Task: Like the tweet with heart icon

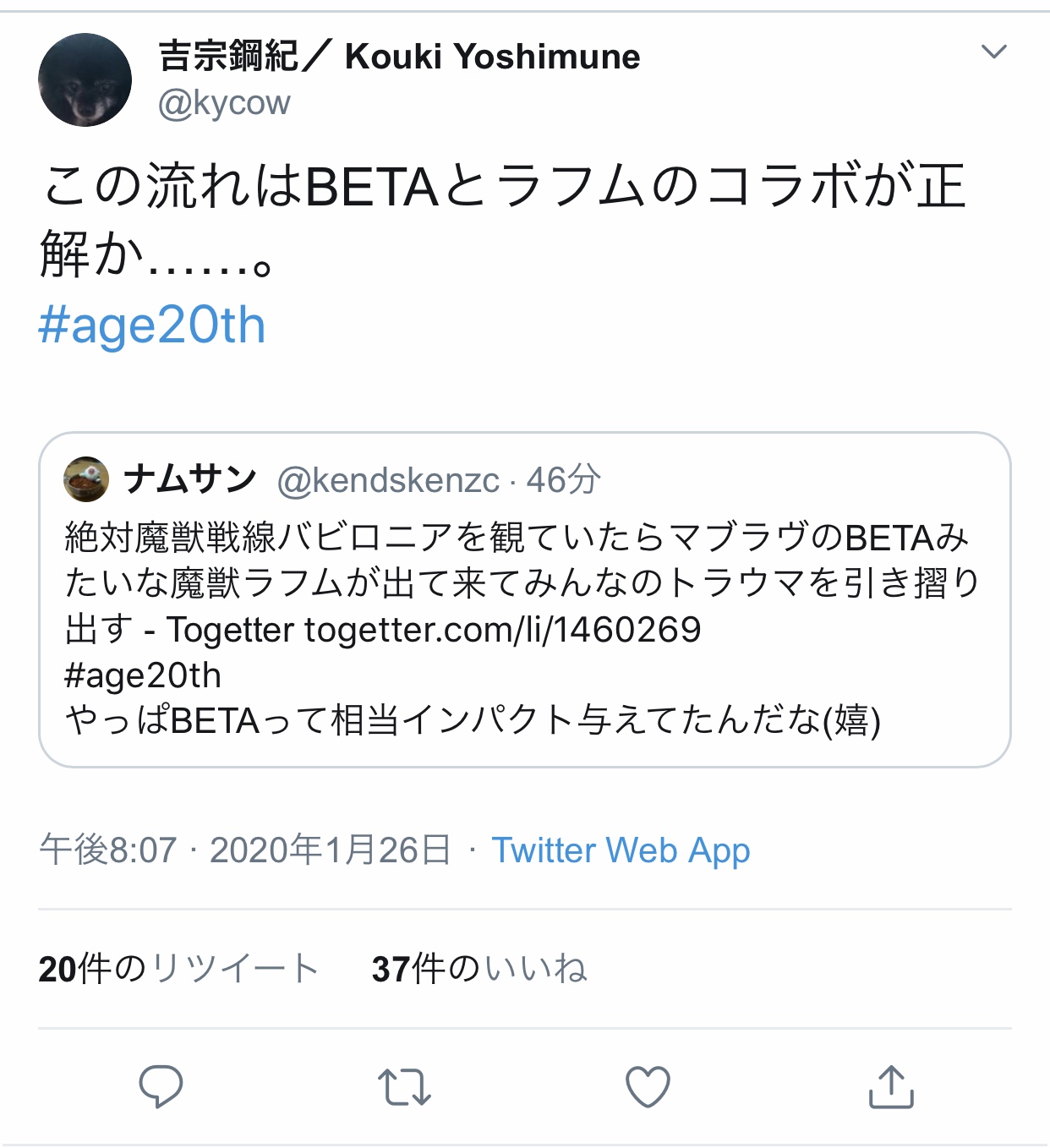Action: (648, 1087)
